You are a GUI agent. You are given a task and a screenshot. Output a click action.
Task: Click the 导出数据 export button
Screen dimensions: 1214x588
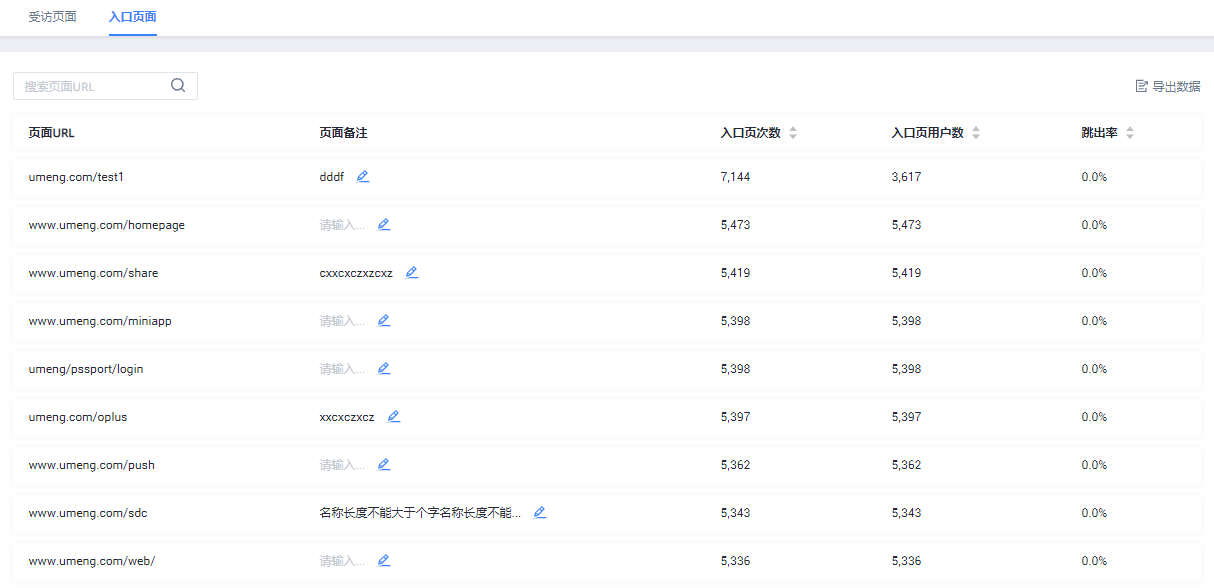1168,86
